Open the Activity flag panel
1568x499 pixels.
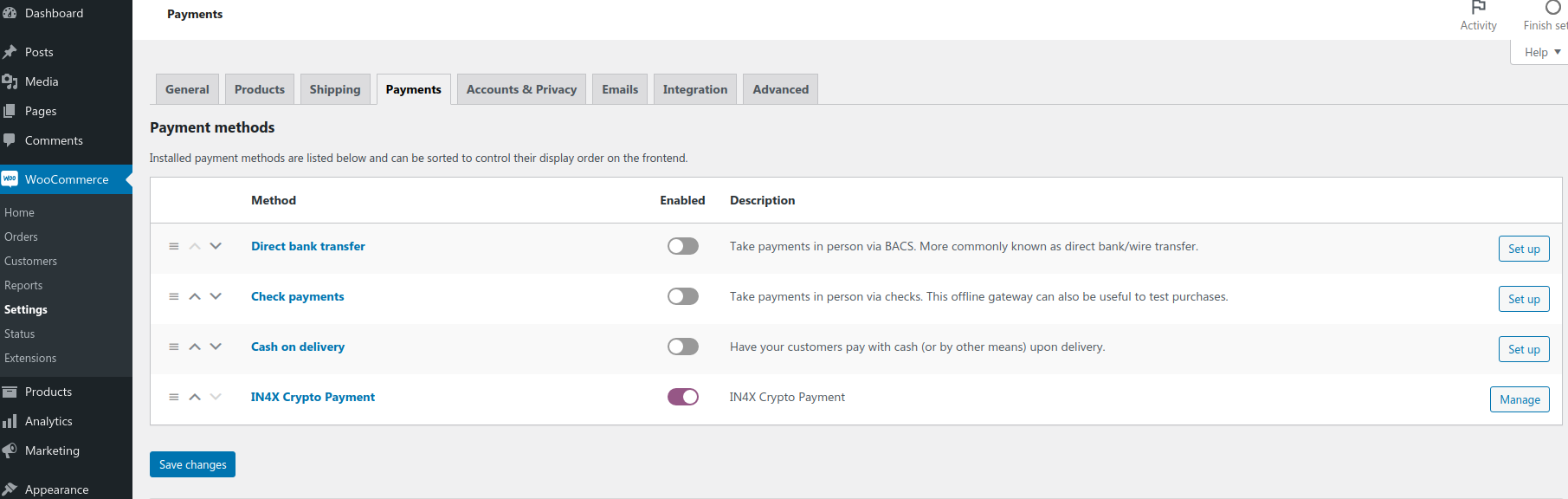click(x=1478, y=16)
